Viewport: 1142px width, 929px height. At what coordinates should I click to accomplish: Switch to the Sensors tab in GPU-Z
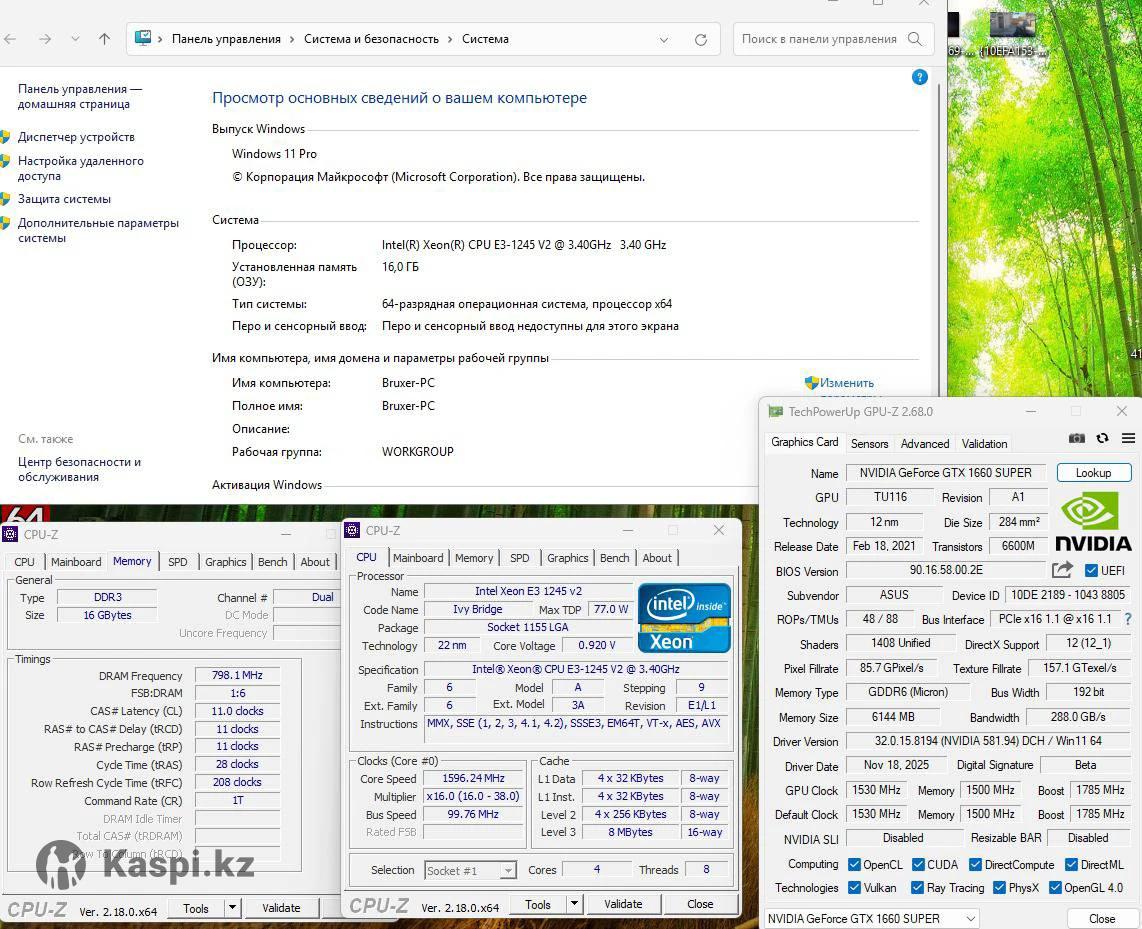[x=869, y=444]
